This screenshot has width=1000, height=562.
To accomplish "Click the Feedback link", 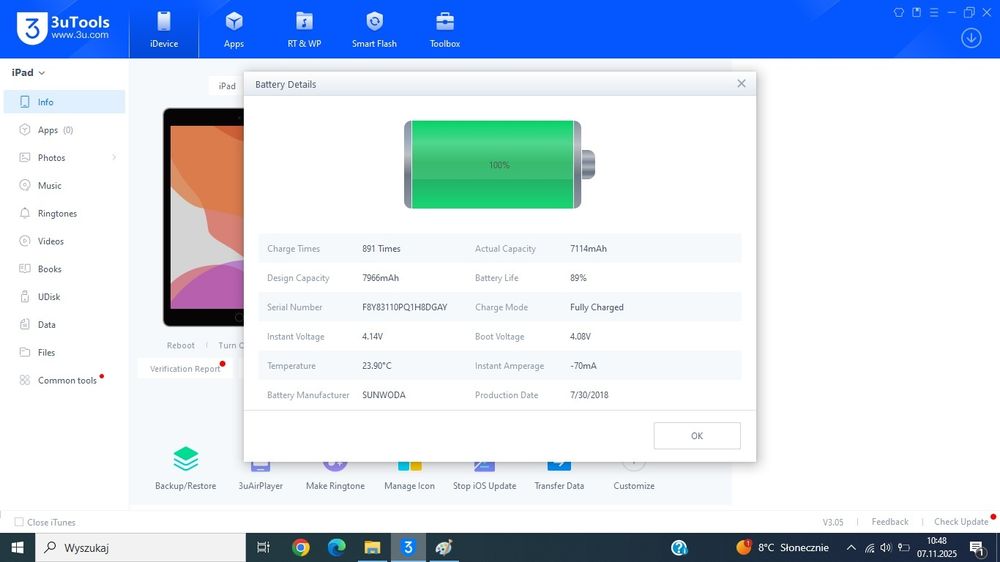I will (889, 522).
